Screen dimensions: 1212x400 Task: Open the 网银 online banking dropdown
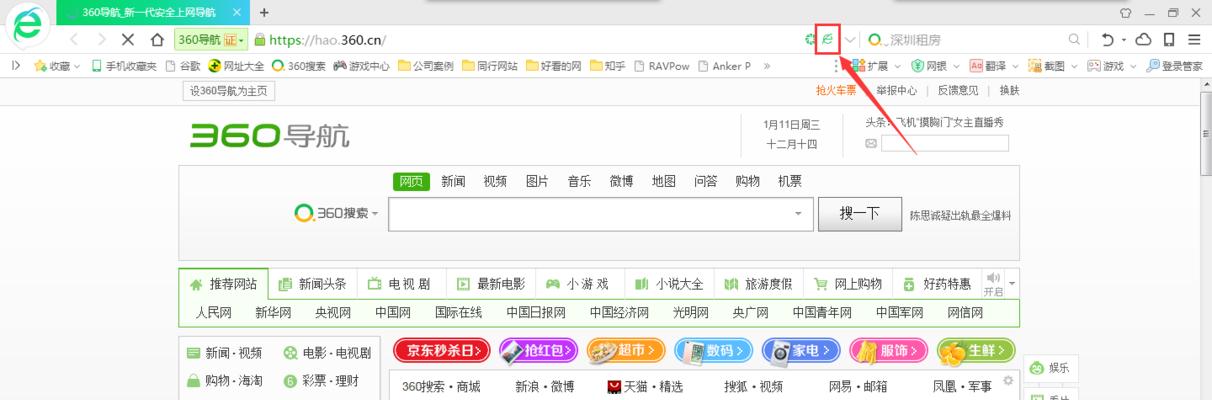[935, 66]
